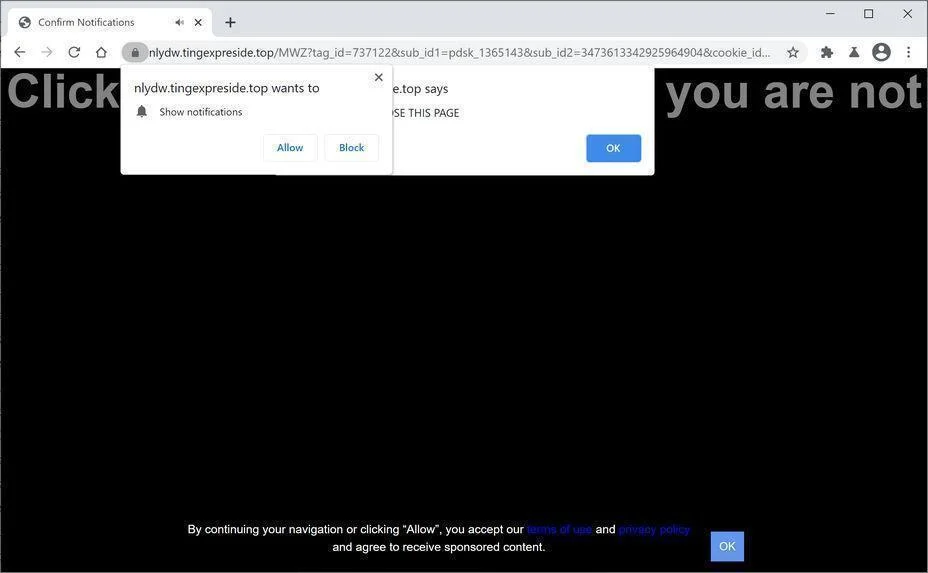Dismiss the notification prompt with X

[x=379, y=77]
